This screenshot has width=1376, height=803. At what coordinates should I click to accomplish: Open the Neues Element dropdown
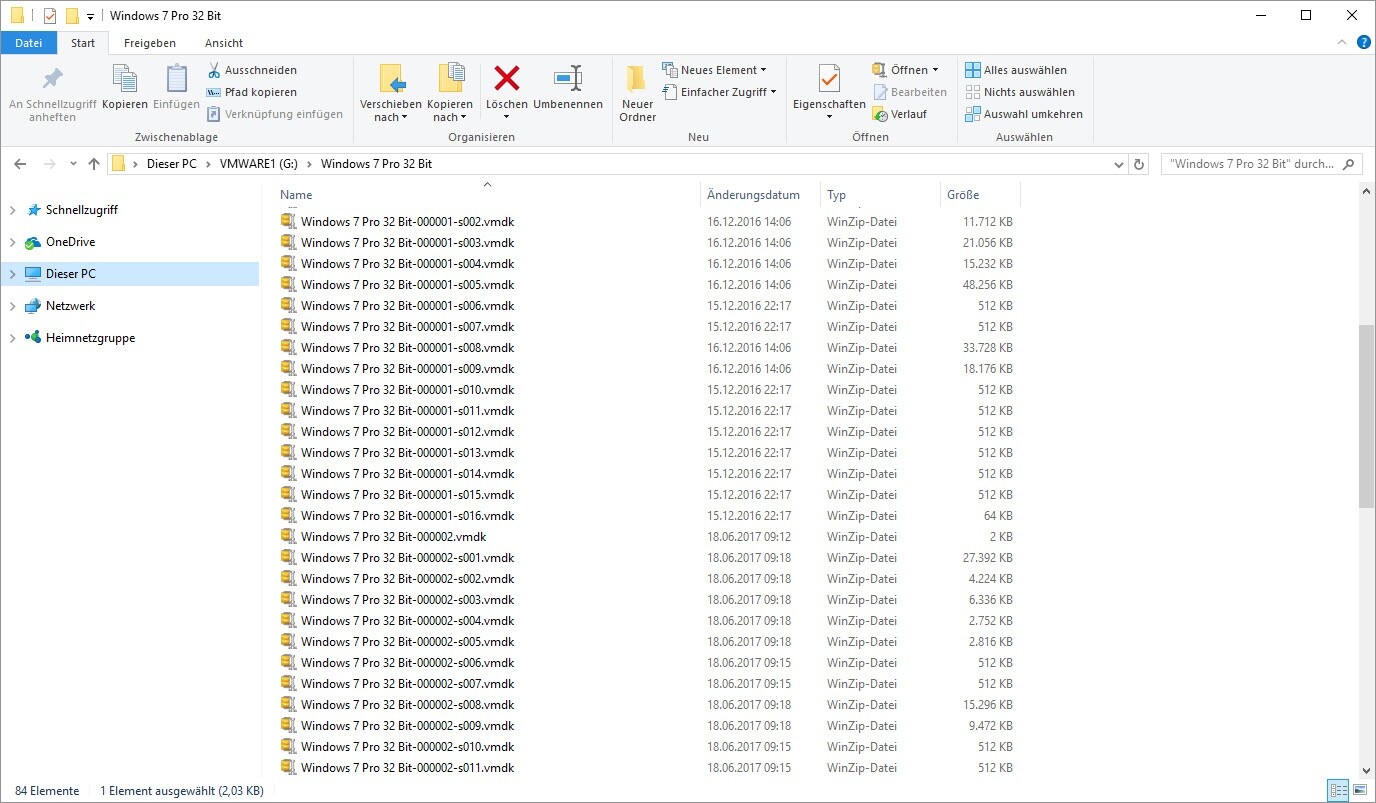714,70
